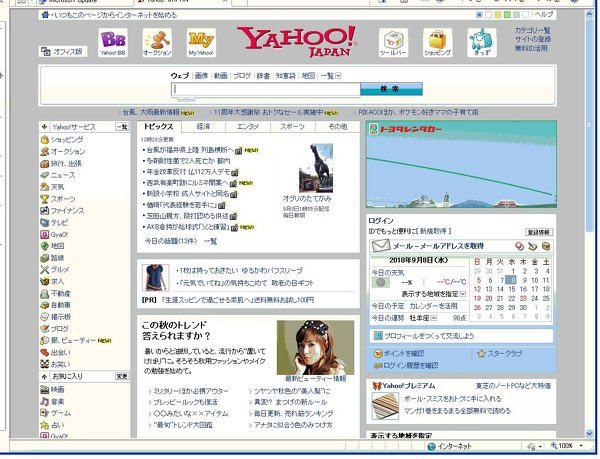Click the mail envelope icon

point(381,246)
